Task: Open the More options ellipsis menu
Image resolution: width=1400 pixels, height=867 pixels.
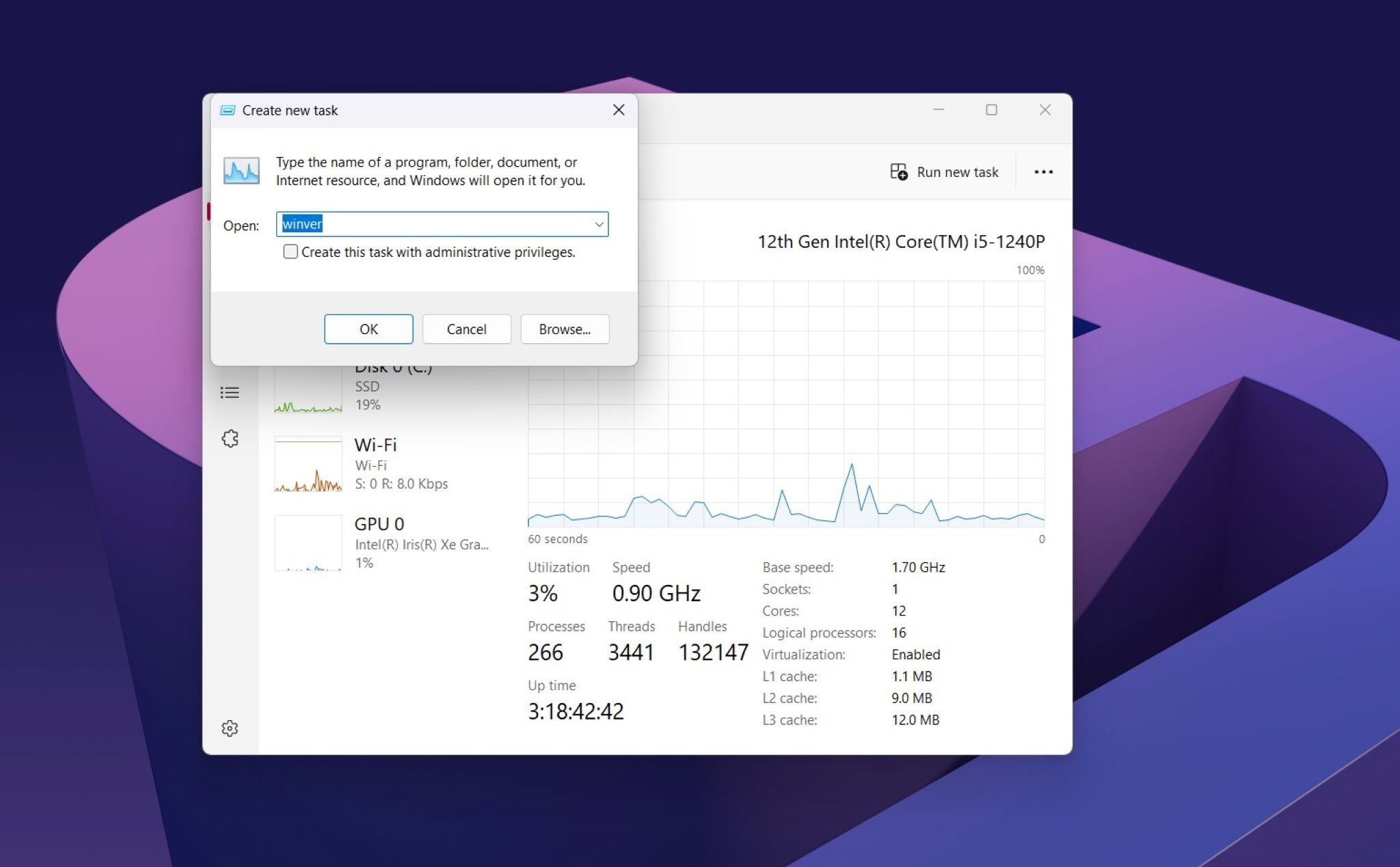Action: click(1043, 171)
